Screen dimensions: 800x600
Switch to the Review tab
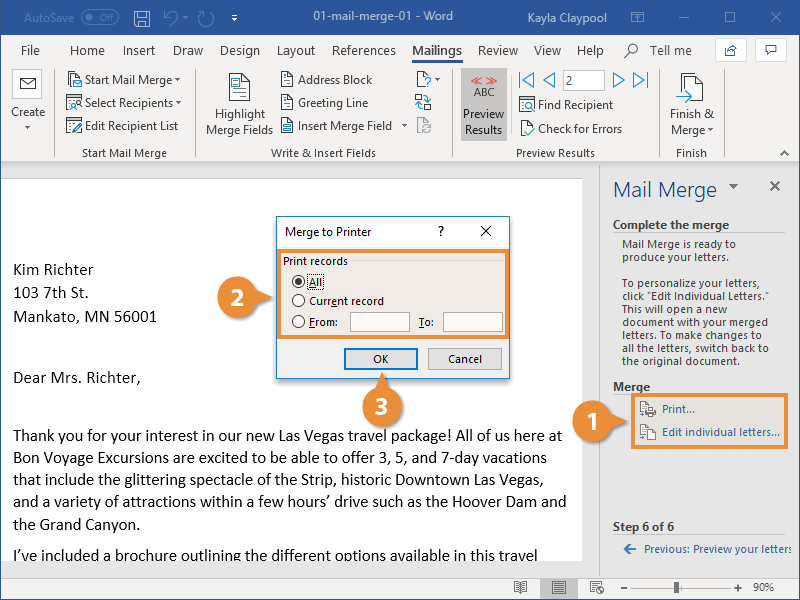(x=499, y=50)
